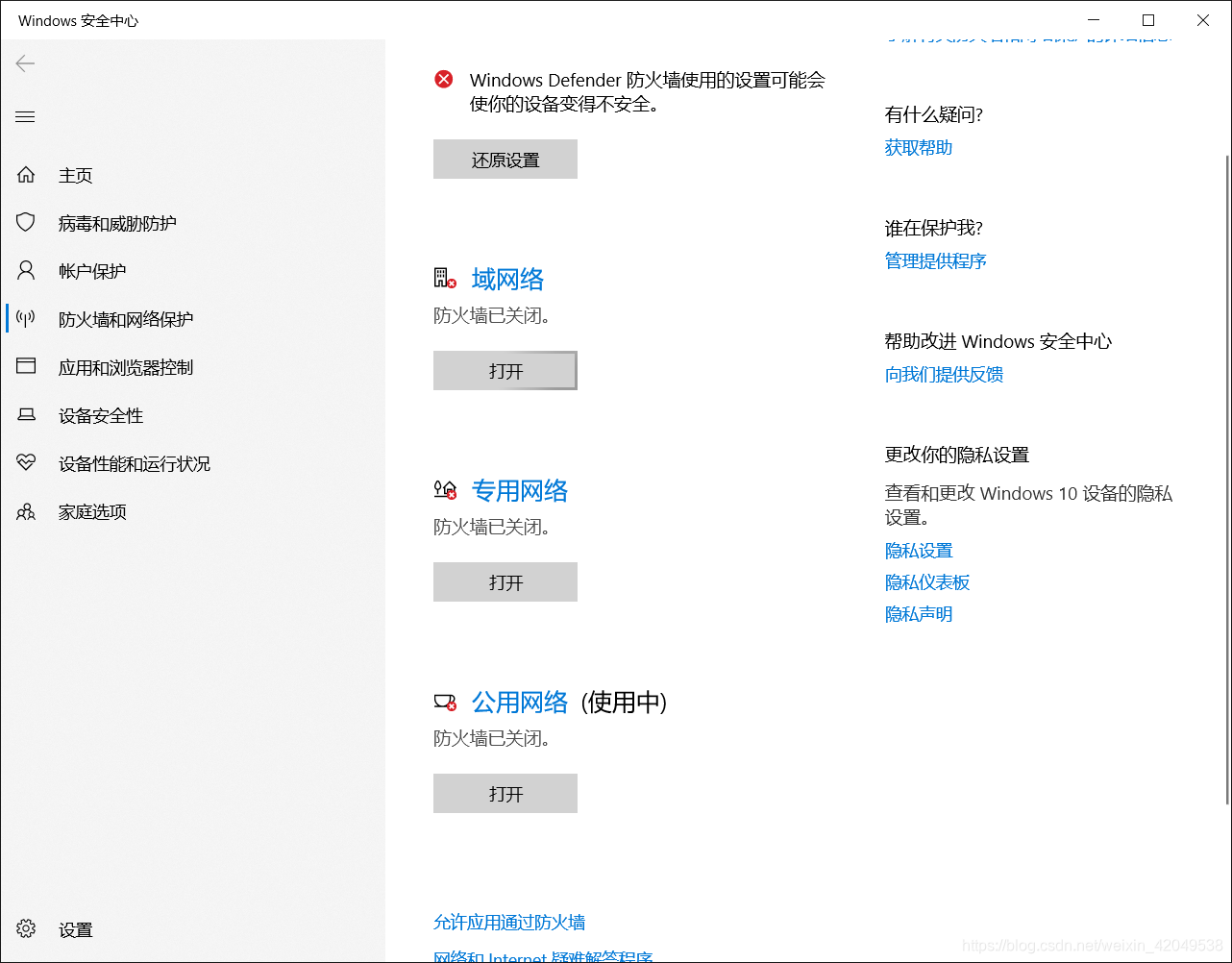
Task: Click the 更改你的隐私设置 heading text
Action: click(957, 456)
